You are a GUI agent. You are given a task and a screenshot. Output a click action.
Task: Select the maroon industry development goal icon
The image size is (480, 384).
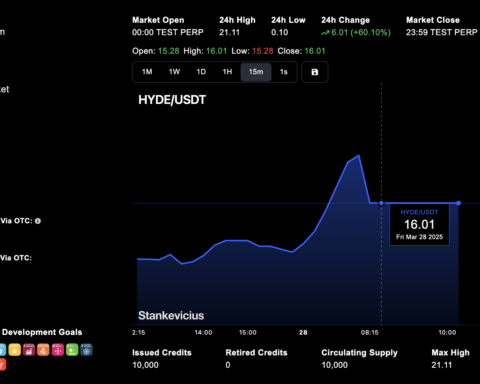coord(29,350)
